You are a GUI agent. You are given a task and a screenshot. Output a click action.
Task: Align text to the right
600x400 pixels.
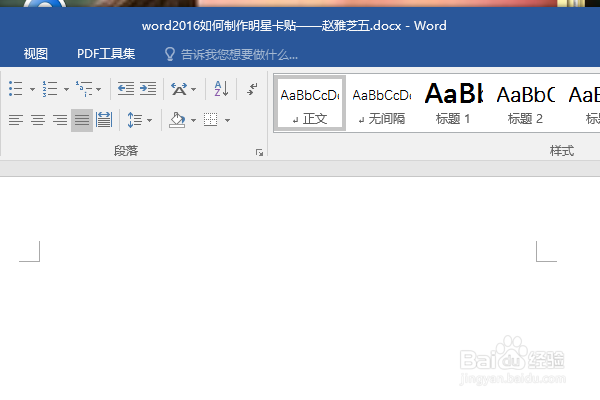(60, 120)
